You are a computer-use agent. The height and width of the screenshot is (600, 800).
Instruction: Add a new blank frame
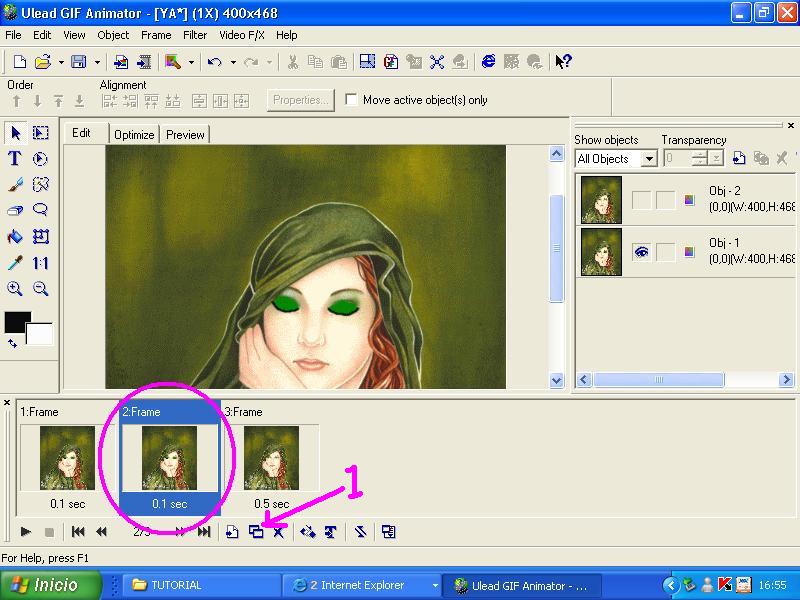point(232,532)
